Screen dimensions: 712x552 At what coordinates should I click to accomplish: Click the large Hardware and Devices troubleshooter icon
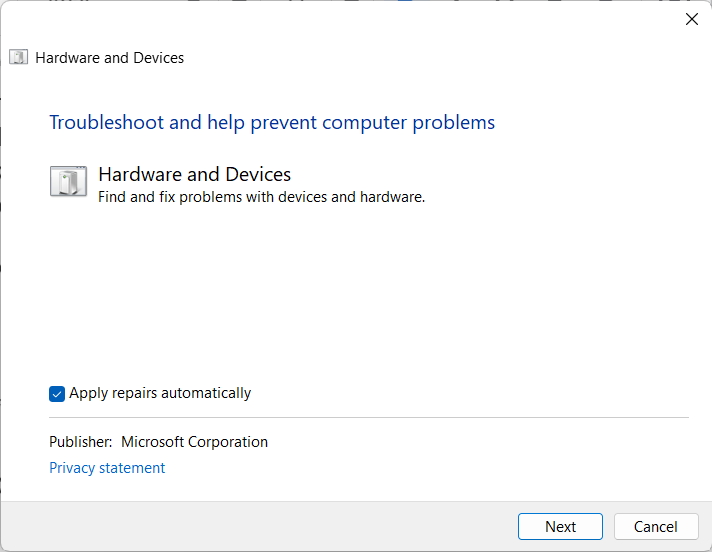68,182
